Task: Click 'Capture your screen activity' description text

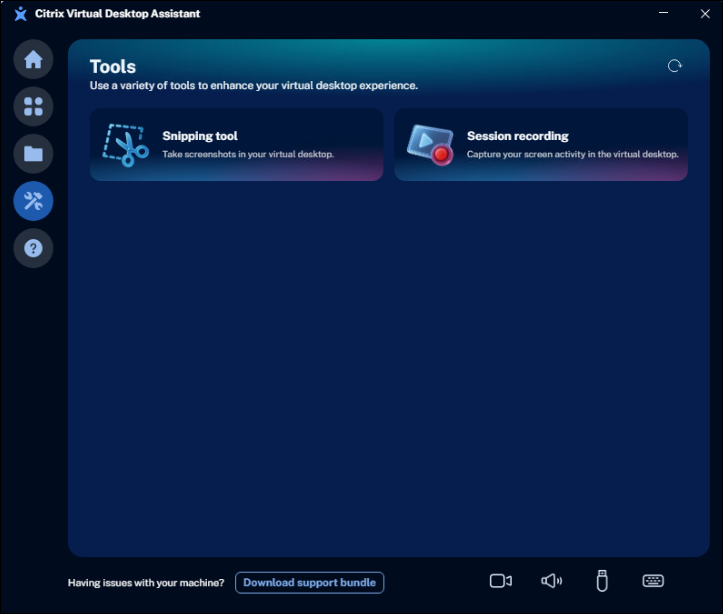Action: (x=572, y=154)
